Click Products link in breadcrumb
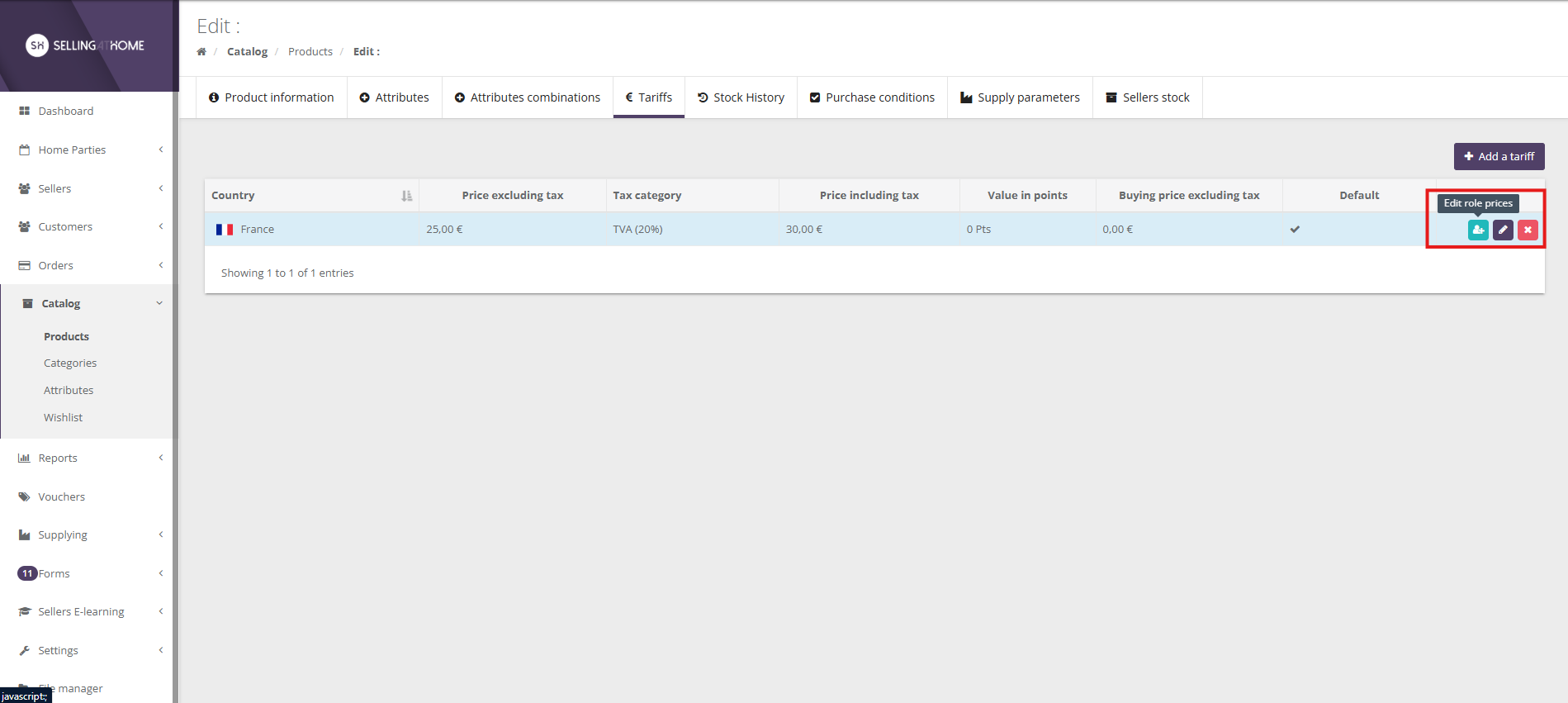Viewport: 1568px width, 703px height. (310, 51)
